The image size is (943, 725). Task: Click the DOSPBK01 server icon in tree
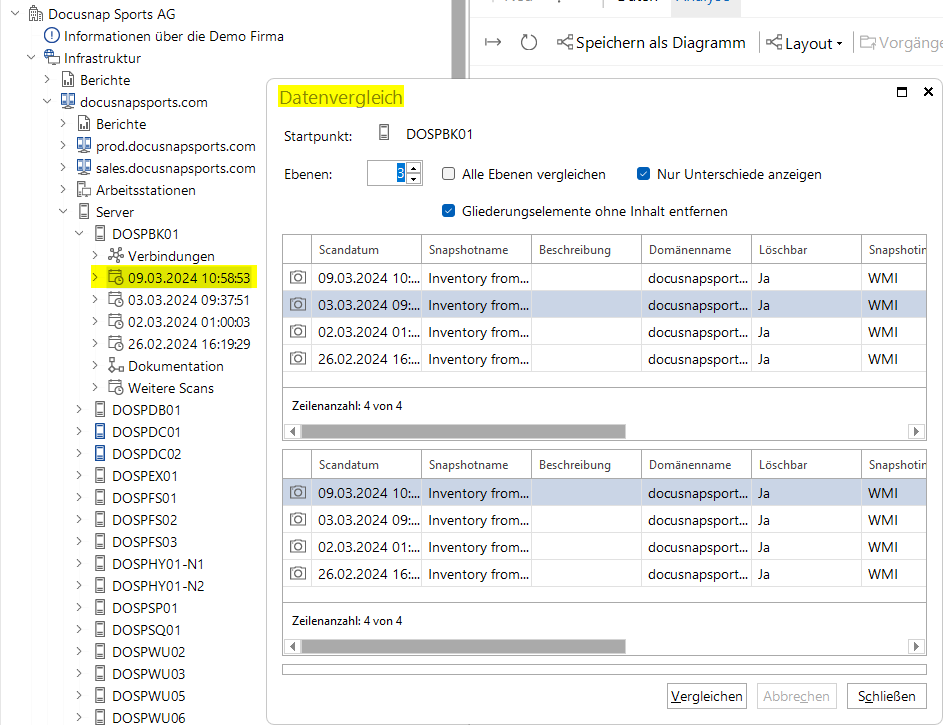[100, 234]
